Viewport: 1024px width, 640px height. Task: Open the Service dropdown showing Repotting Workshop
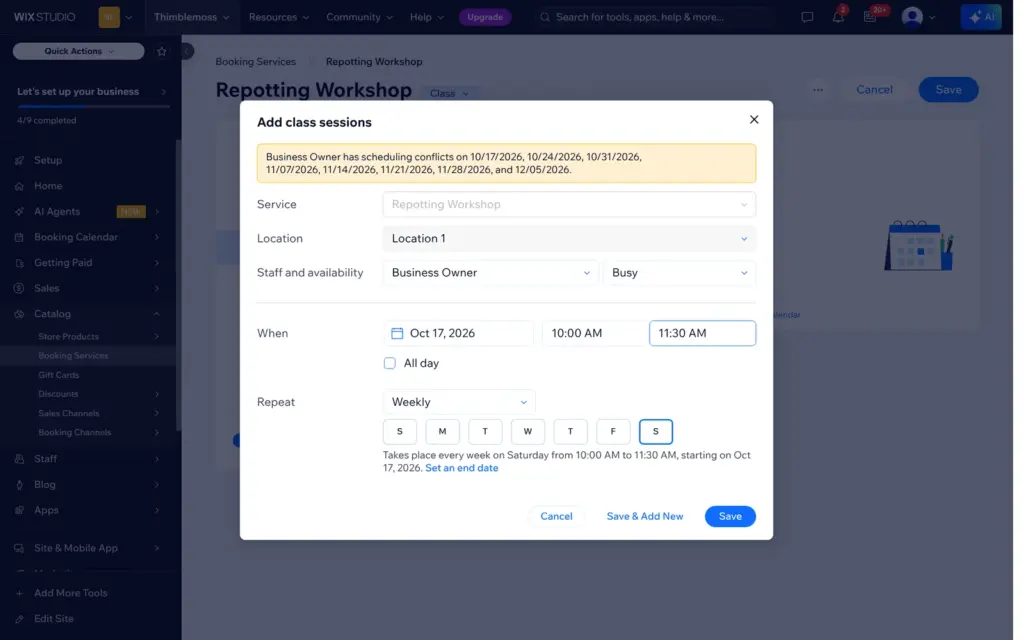[x=569, y=204]
